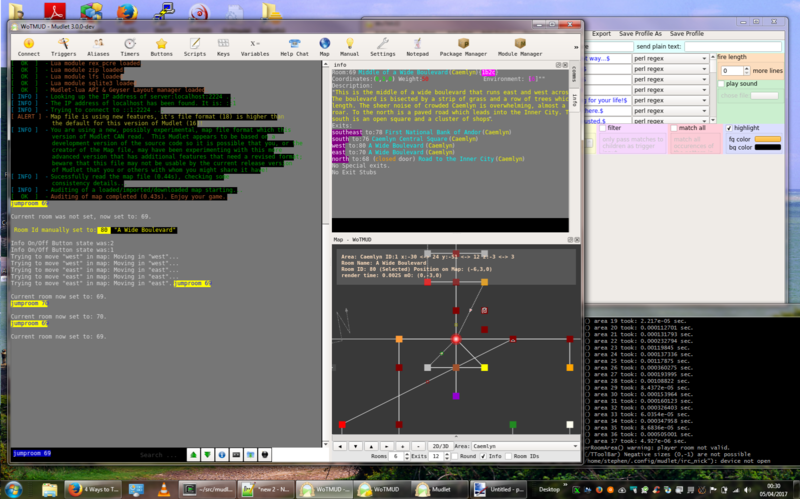Viewport: 800px width, 499px height.
Task: Click the green up-arrow search button
Action: coord(193,454)
